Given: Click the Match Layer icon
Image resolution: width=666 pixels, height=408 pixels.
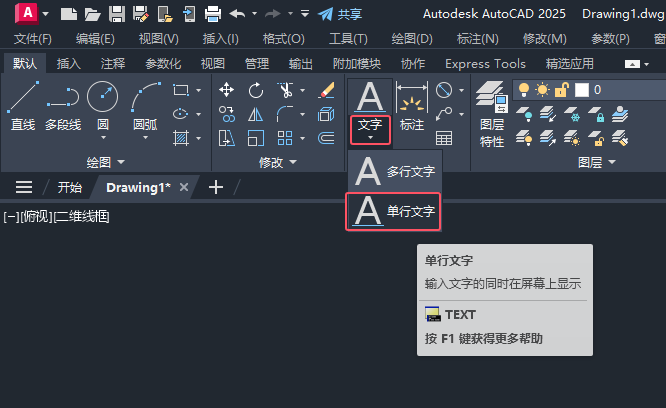Looking at the screenshot, I should (620, 138).
